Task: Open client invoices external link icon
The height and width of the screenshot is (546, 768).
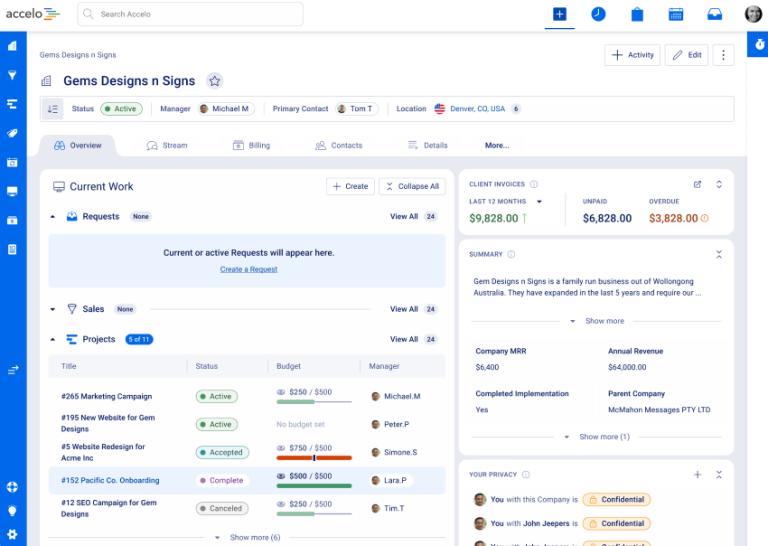Action: coord(697,184)
